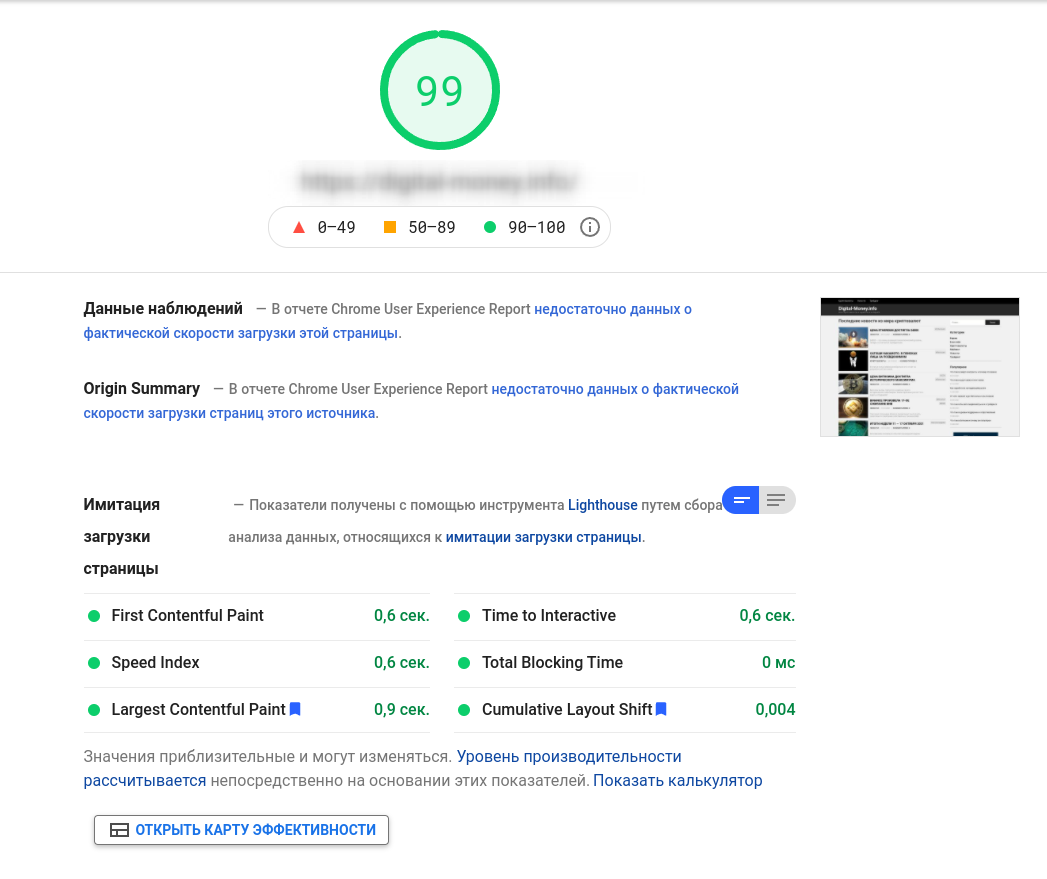This screenshot has width=1047, height=879.
Task: Click the table icon in the open treemap button
Action: tap(120, 830)
